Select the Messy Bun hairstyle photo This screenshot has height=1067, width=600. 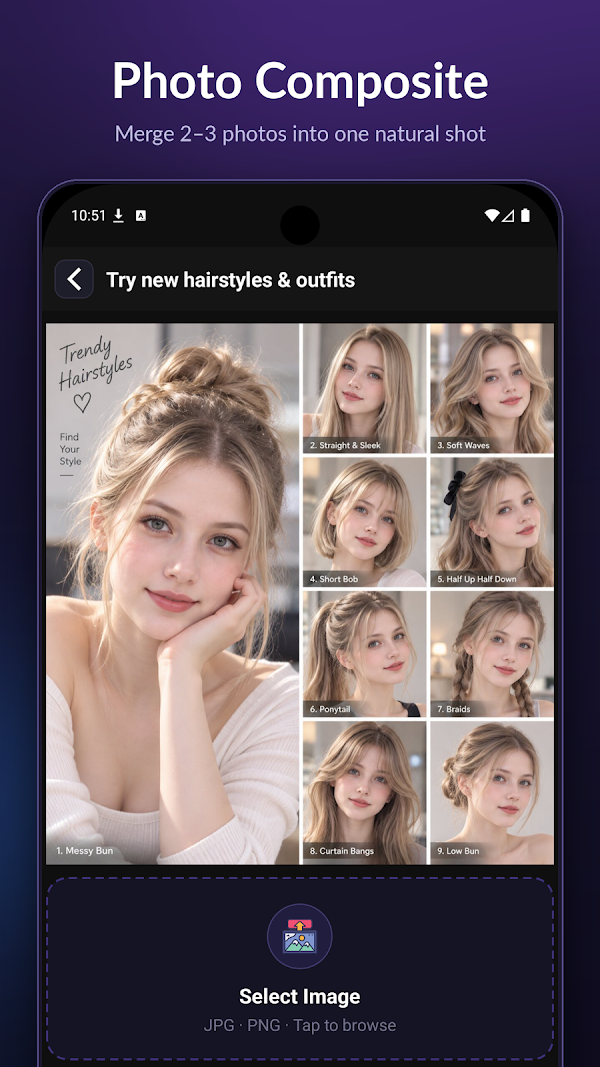coord(173,593)
